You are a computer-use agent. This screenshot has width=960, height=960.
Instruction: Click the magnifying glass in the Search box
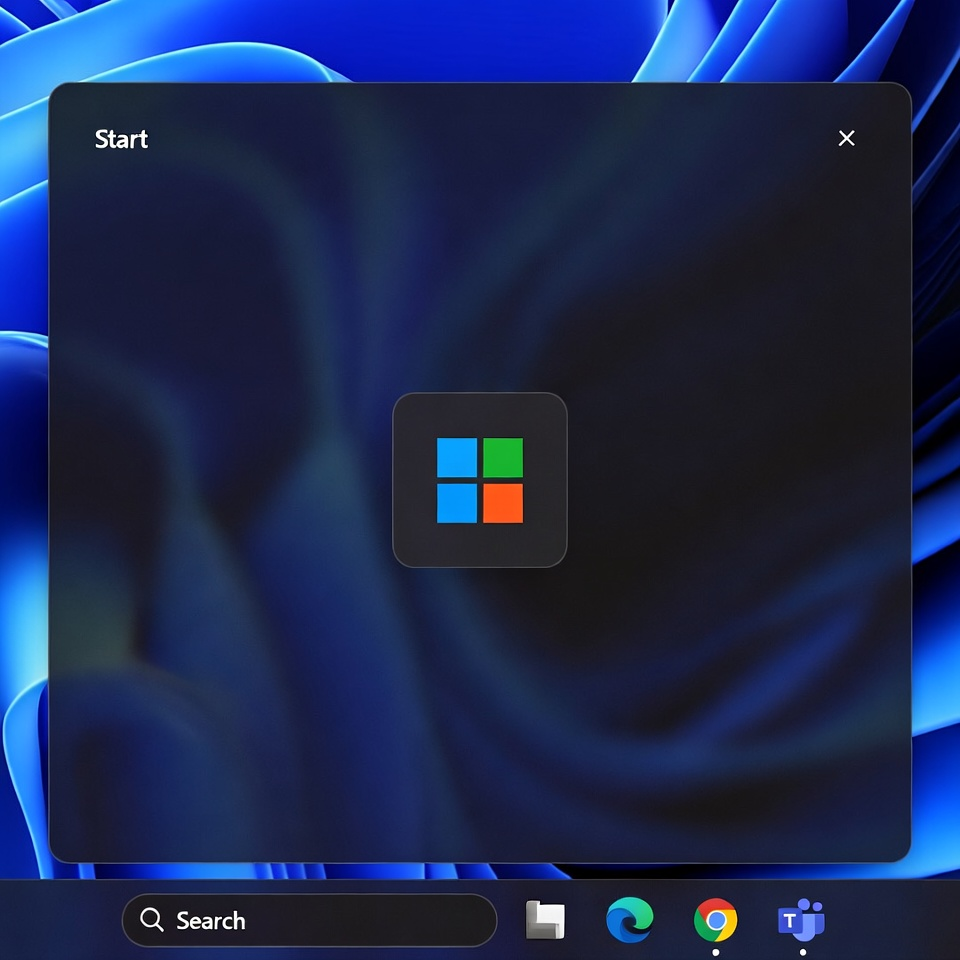point(152,920)
